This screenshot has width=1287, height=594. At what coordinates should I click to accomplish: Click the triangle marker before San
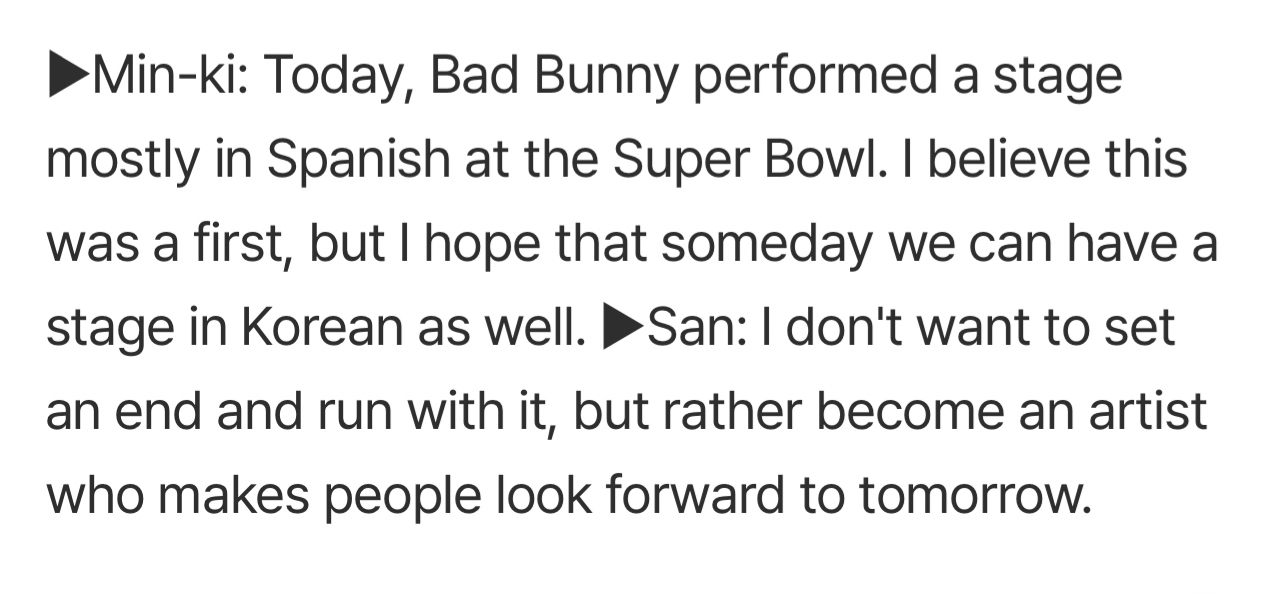[x=623, y=327]
